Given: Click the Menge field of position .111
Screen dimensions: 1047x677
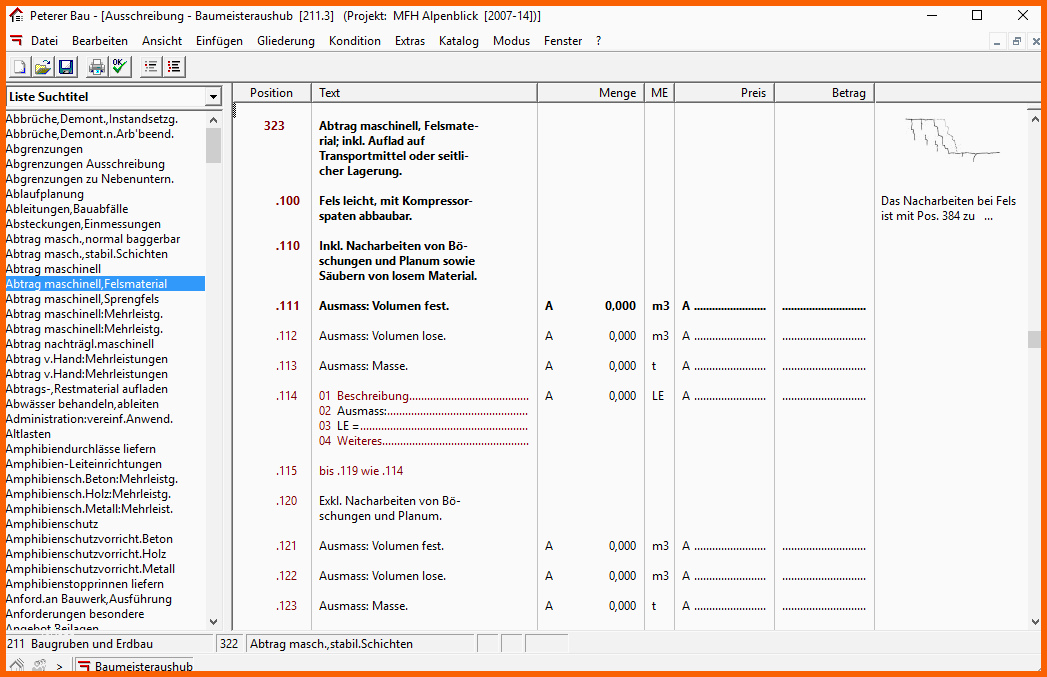Looking at the screenshot, I should point(590,306).
